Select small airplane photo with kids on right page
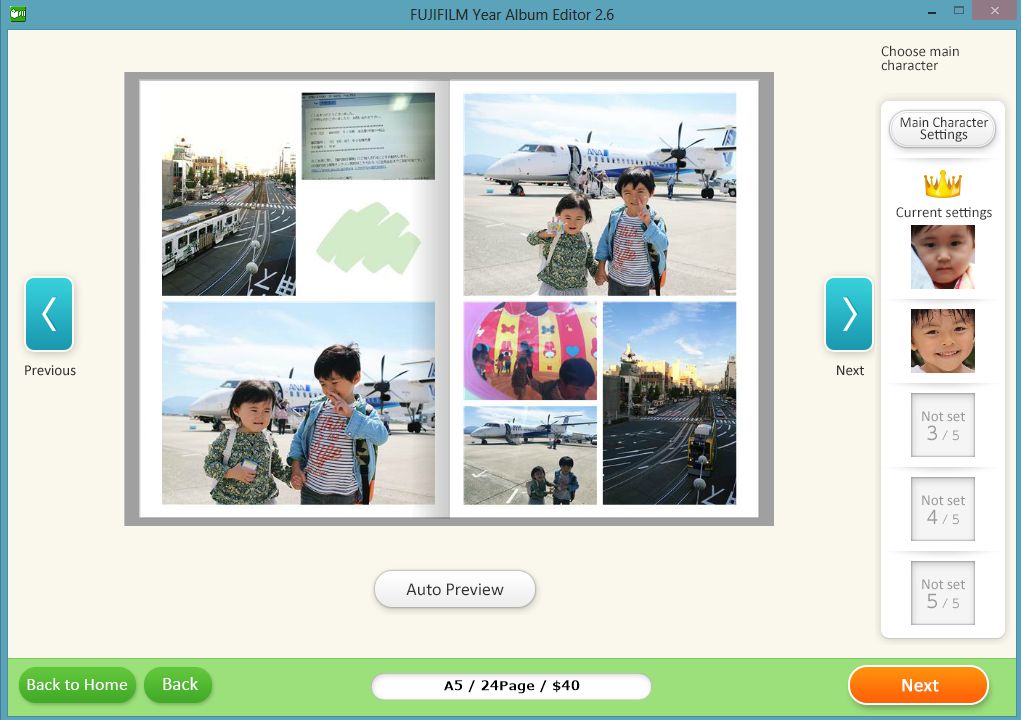 [530, 456]
